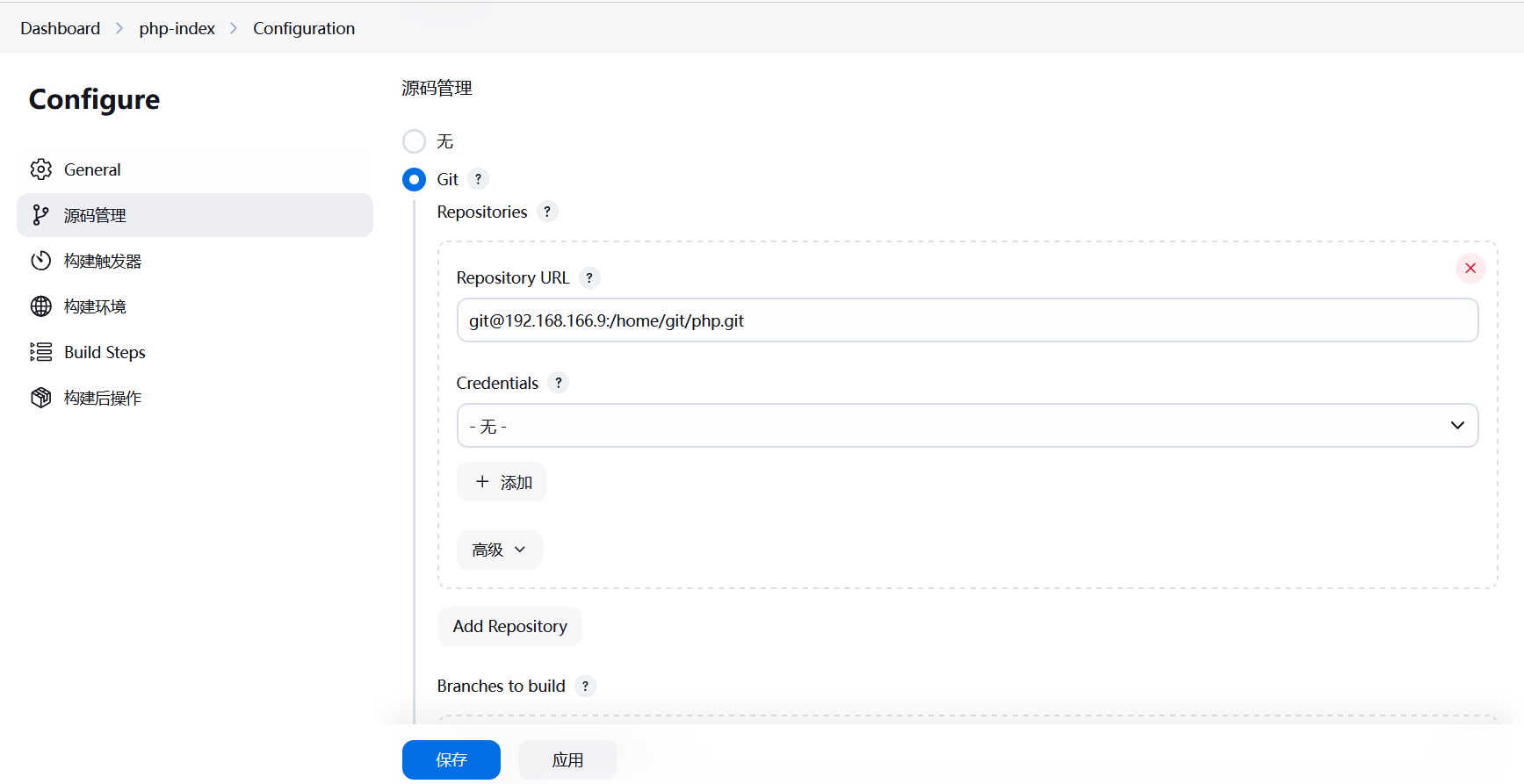Click the Add Repository button

[509, 626]
